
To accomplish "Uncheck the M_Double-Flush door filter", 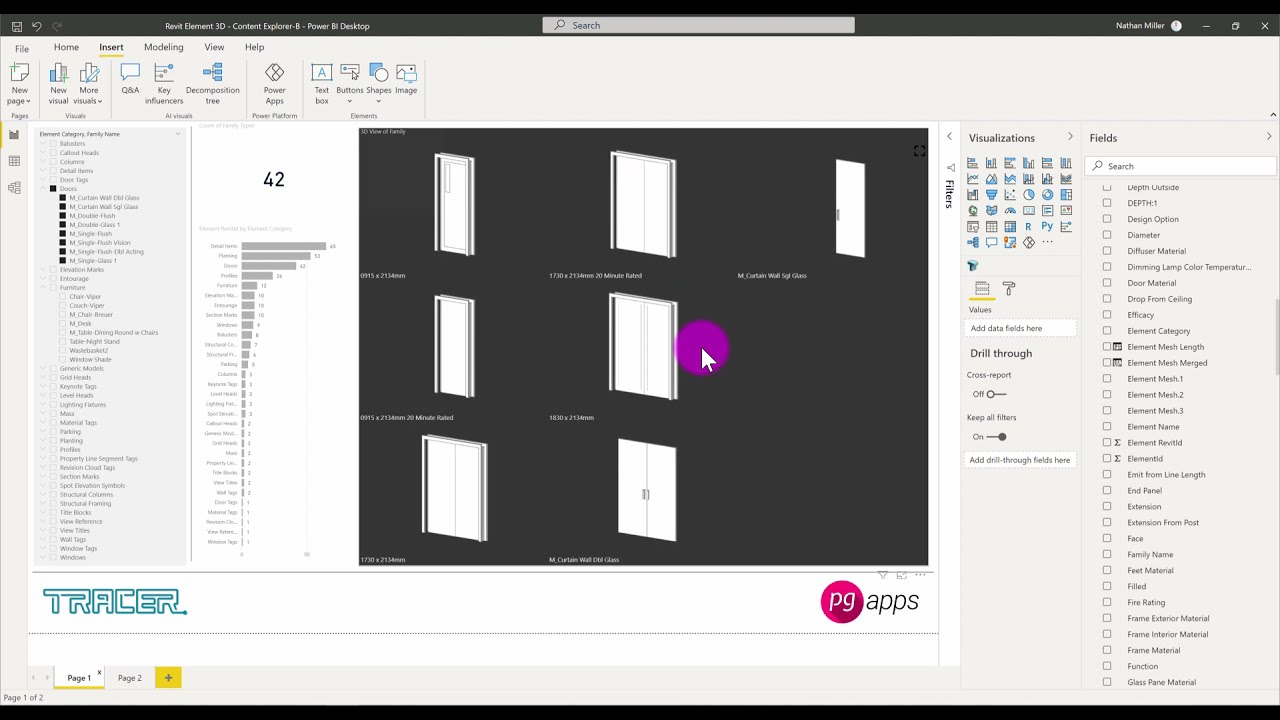I will pos(63,216).
